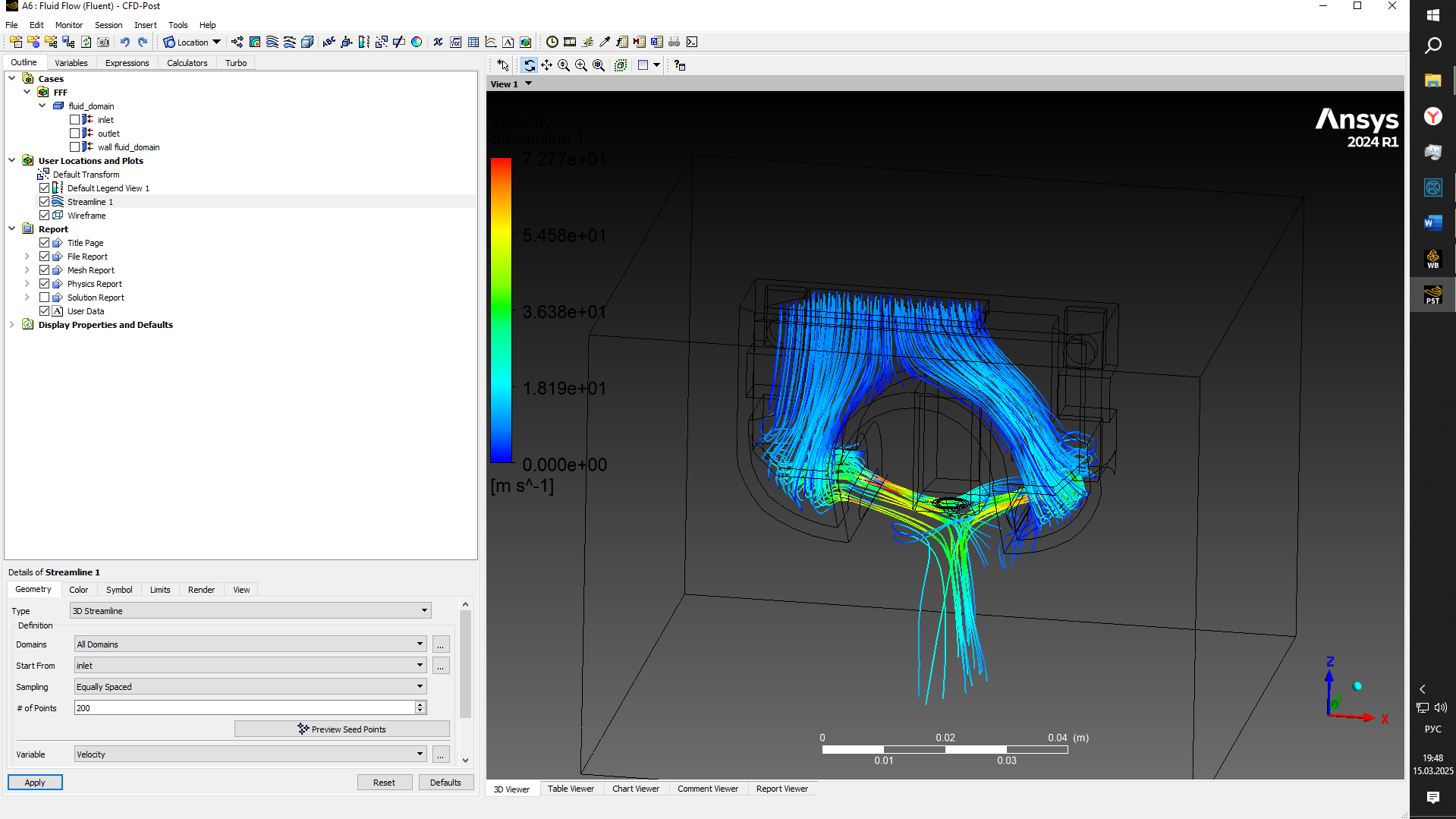
Task: Fit view with the Fit View icon
Action: click(599, 65)
